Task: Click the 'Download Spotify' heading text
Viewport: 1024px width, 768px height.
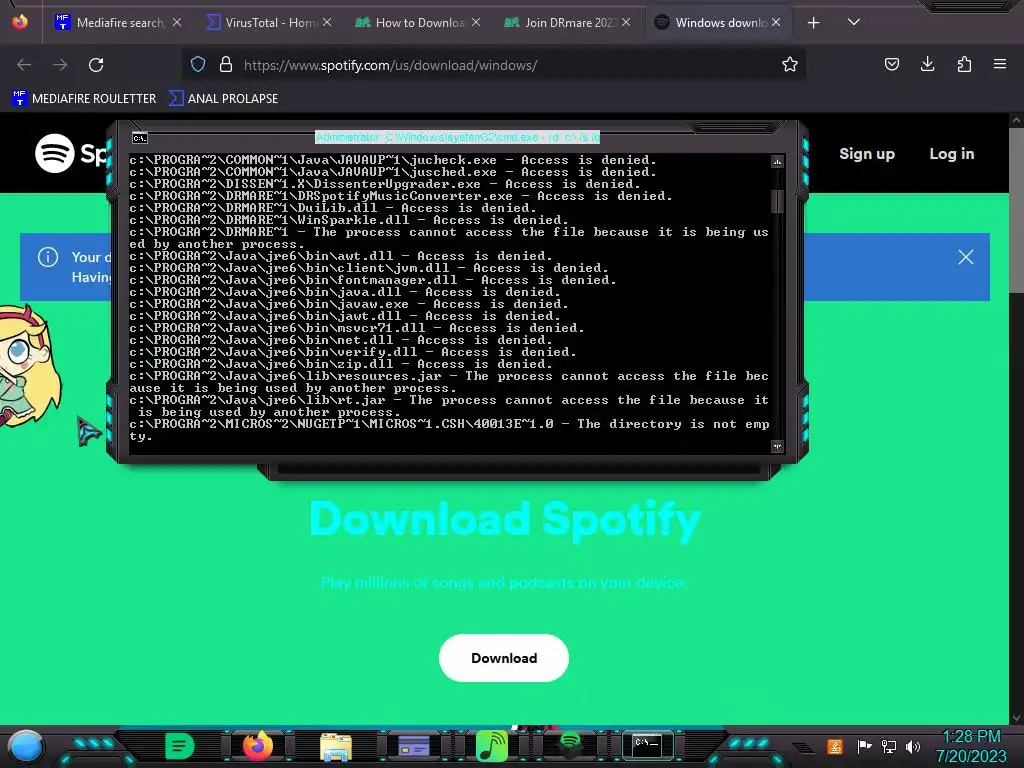Action: [505, 520]
